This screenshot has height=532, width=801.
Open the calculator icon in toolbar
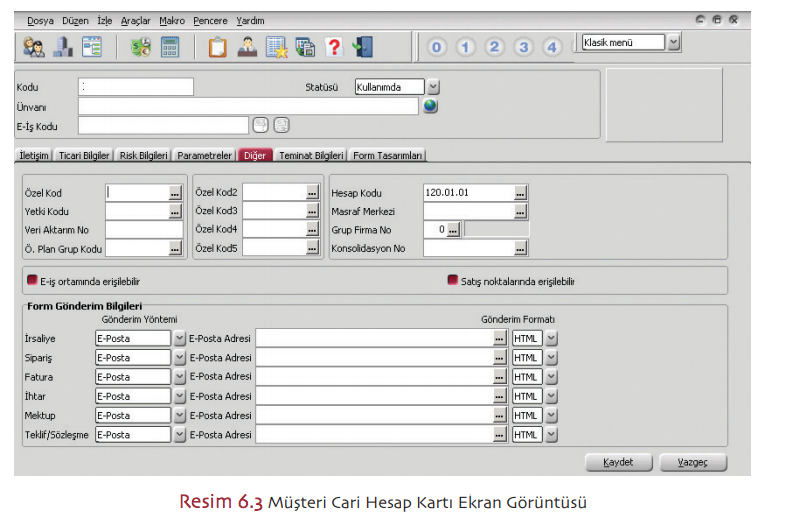pos(170,46)
